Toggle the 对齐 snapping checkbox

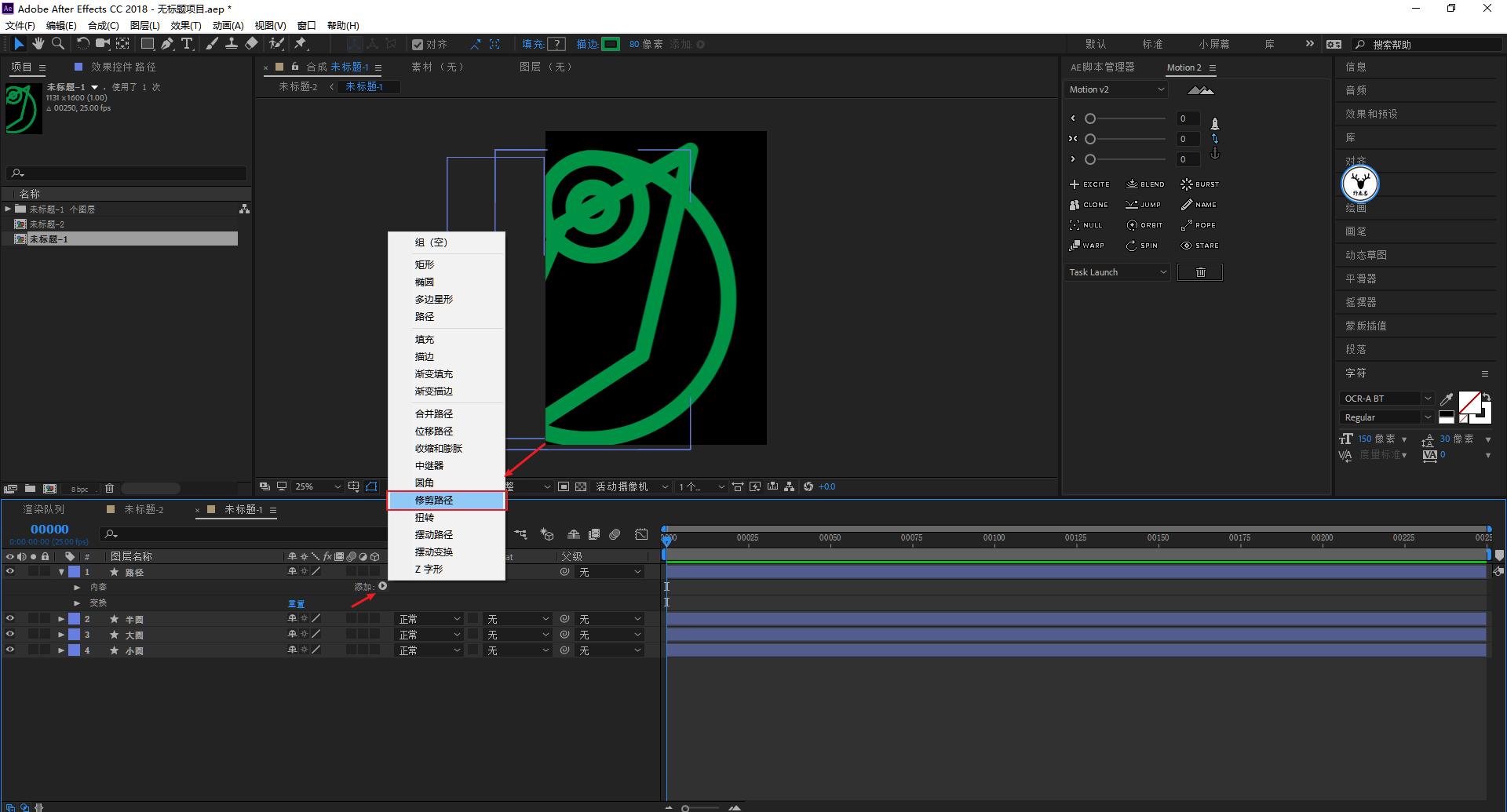(418, 45)
